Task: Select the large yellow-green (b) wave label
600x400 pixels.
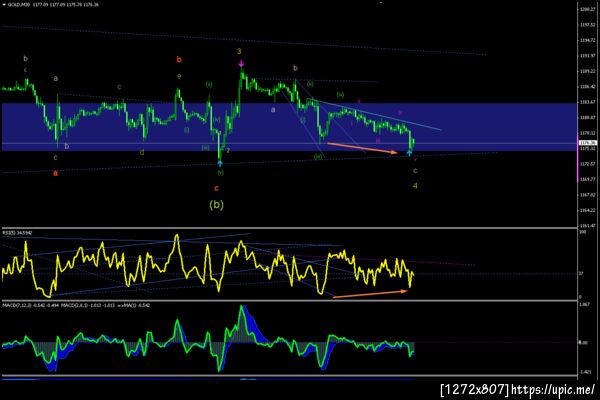Action: (217, 205)
